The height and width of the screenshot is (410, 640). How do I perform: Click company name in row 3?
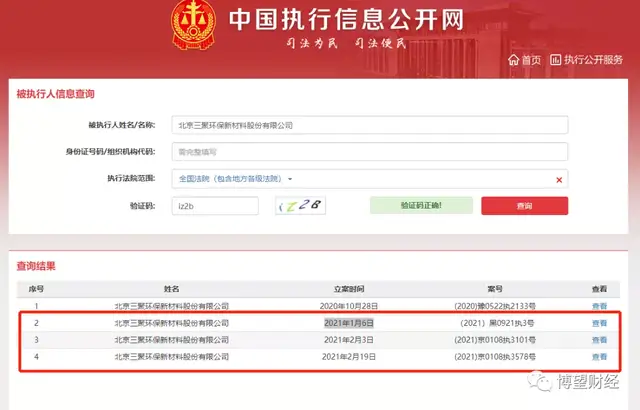(x=171, y=340)
